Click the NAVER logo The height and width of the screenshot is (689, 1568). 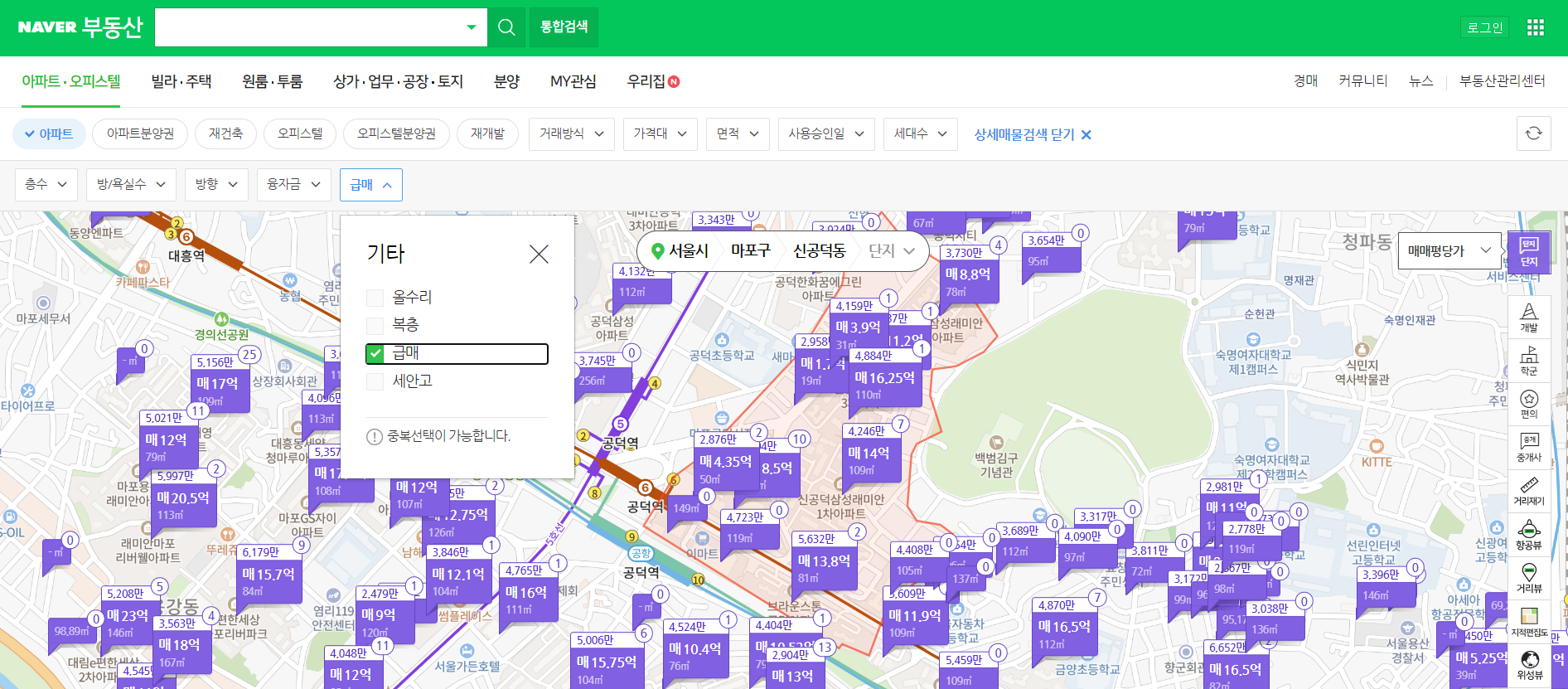coord(47,27)
